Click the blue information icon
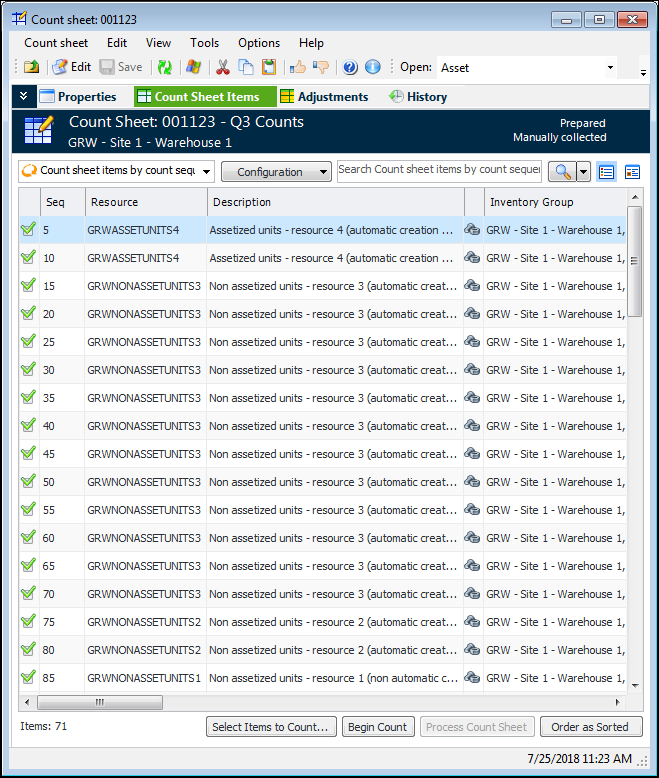The image size is (659, 778). coord(372,67)
